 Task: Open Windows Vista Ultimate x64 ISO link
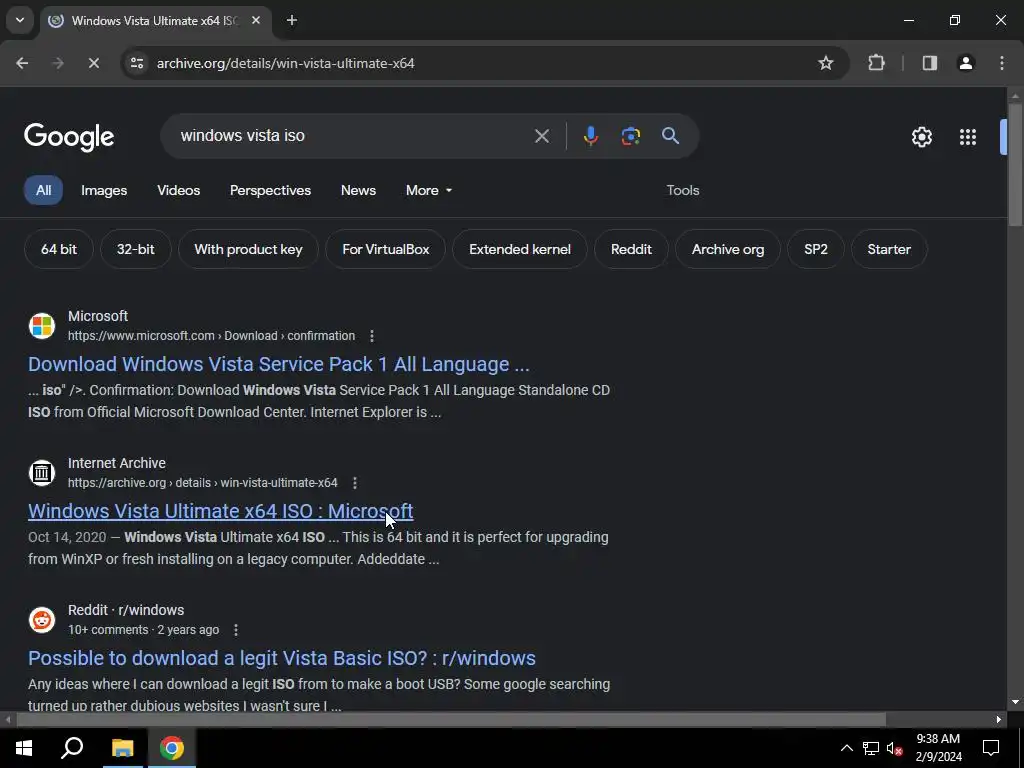pos(221,511)
